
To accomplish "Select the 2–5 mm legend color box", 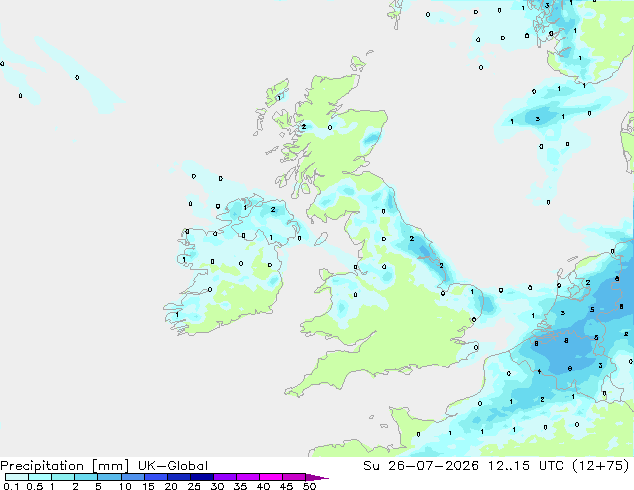I will (x=86, y=477).
